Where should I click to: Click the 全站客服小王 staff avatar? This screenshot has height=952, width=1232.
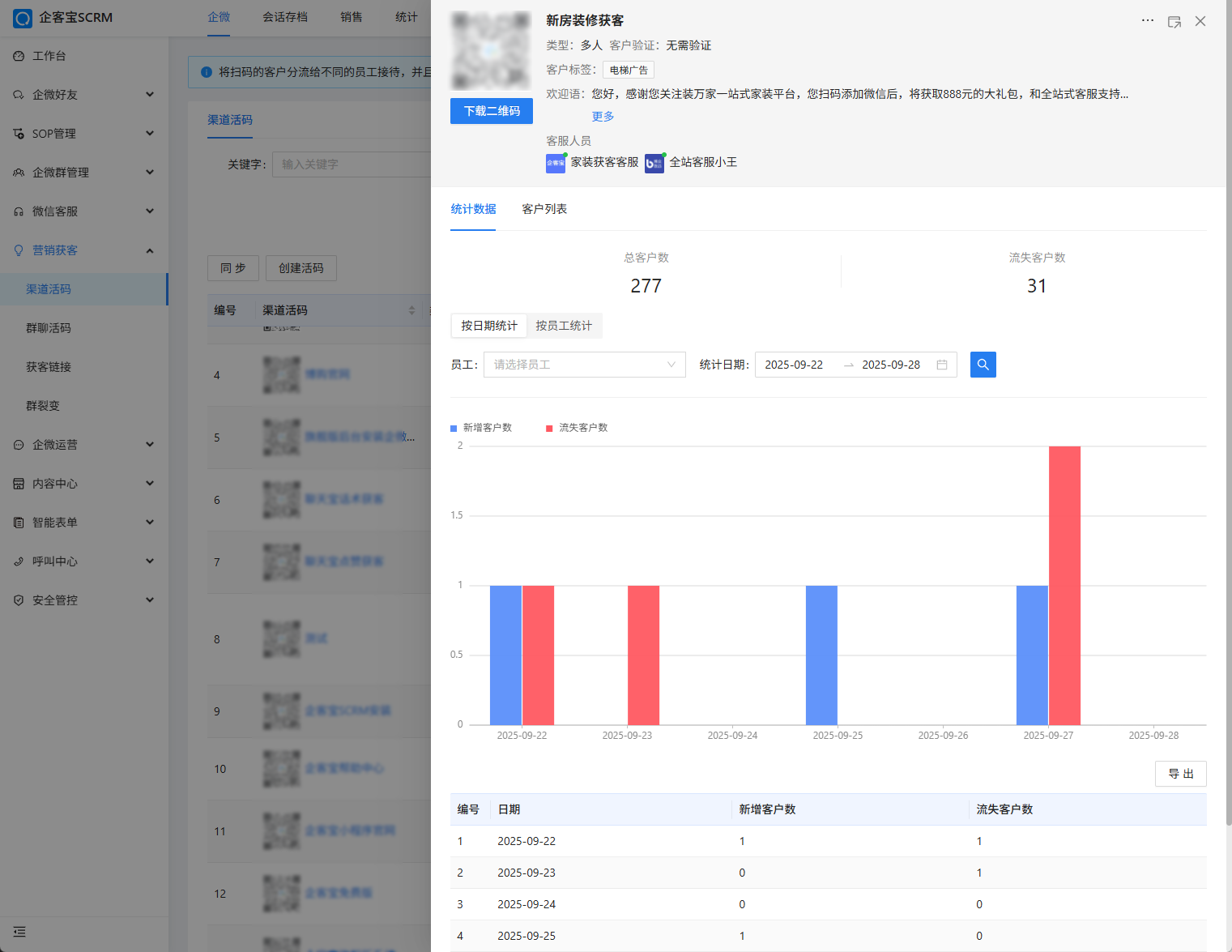click(654, 163)
